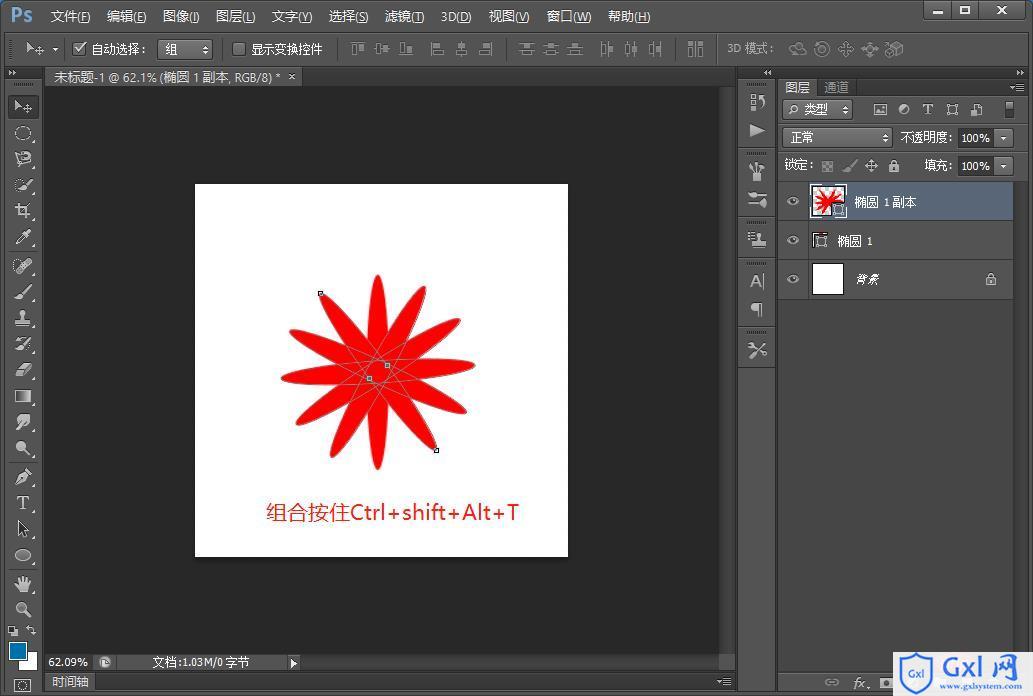Select the History Brush tool
Screen dimensions: 1033x696
tap(23, 344)
